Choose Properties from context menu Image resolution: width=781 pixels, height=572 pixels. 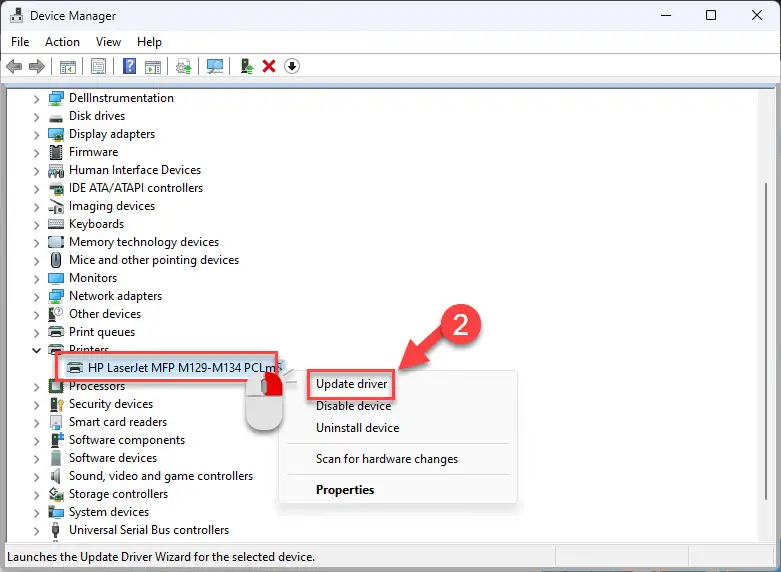(x=345, y=490)
